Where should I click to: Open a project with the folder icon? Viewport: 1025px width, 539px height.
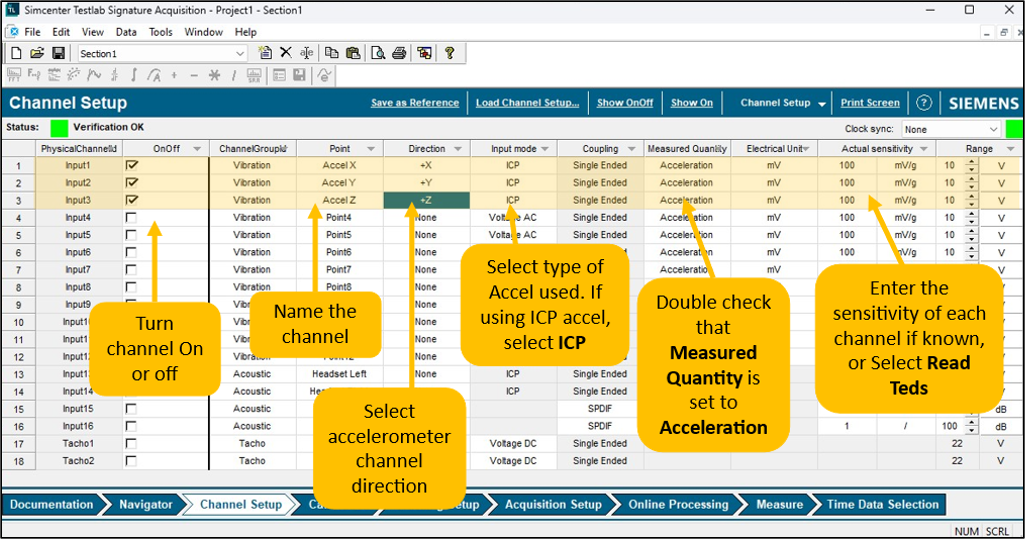37,54
